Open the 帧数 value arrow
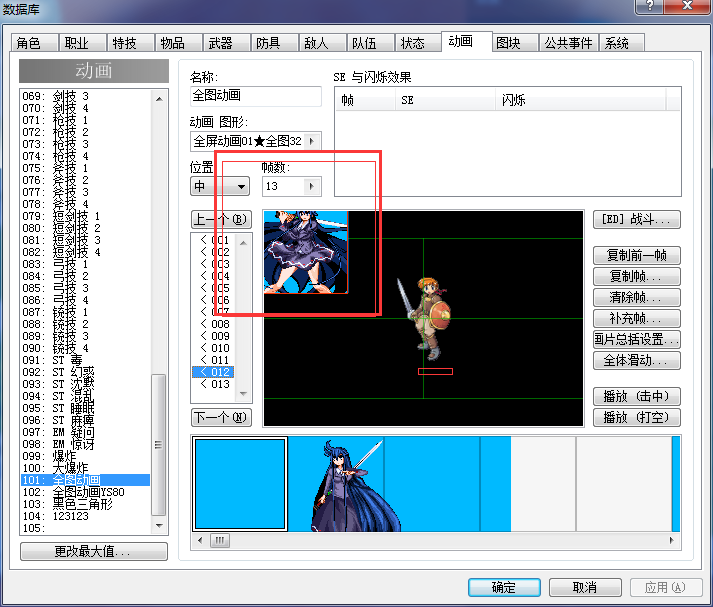Image resolution: width=713 pixels, height=607 pixels. pos(311,186)
